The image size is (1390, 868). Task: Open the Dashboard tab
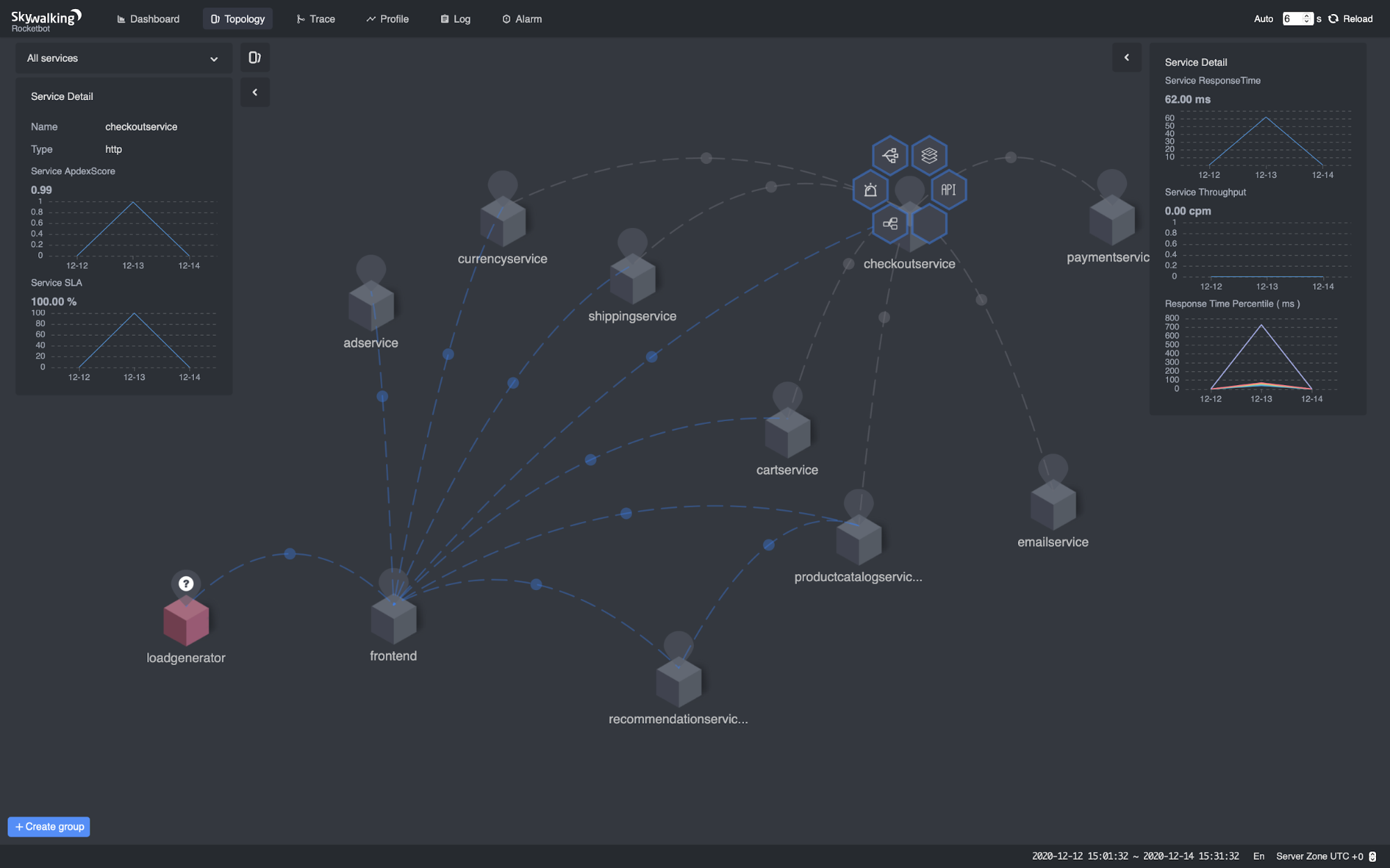(148, 19)
